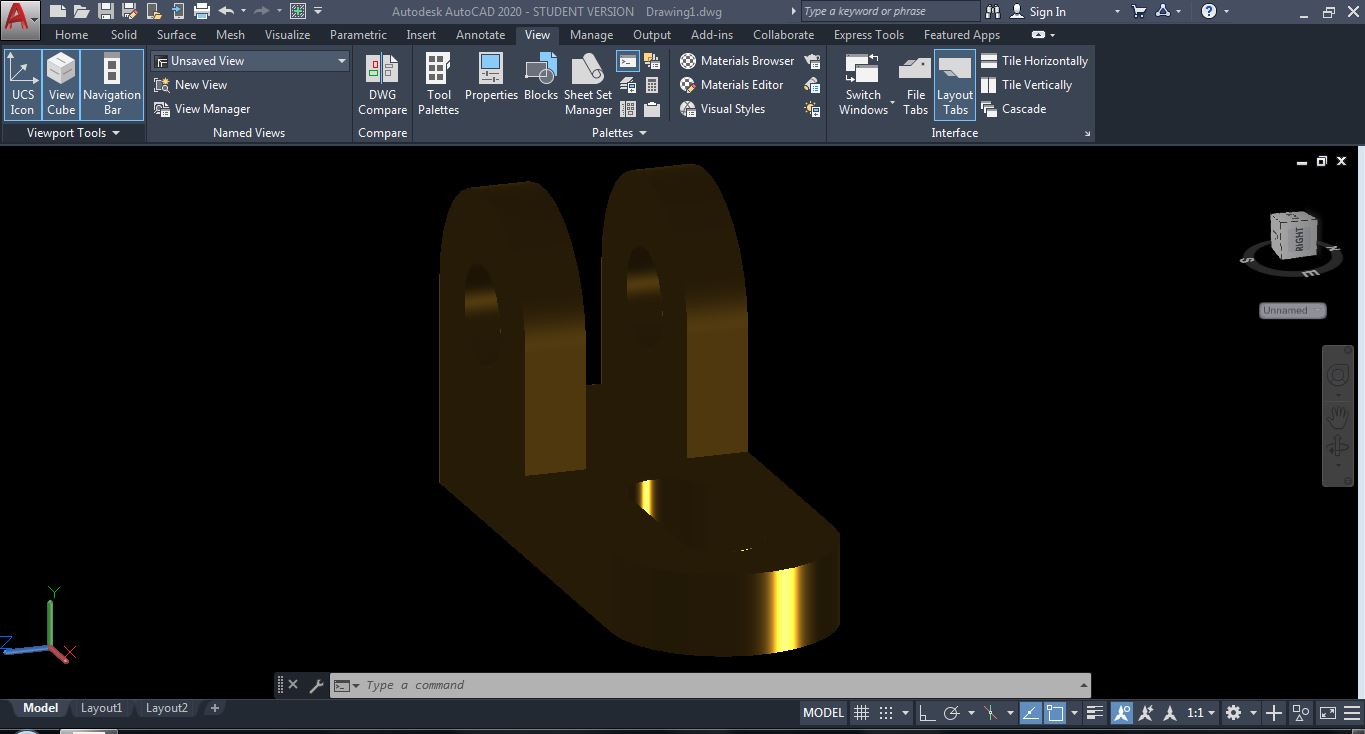Toggle snap mode in status bar

[x=884, y=712]
